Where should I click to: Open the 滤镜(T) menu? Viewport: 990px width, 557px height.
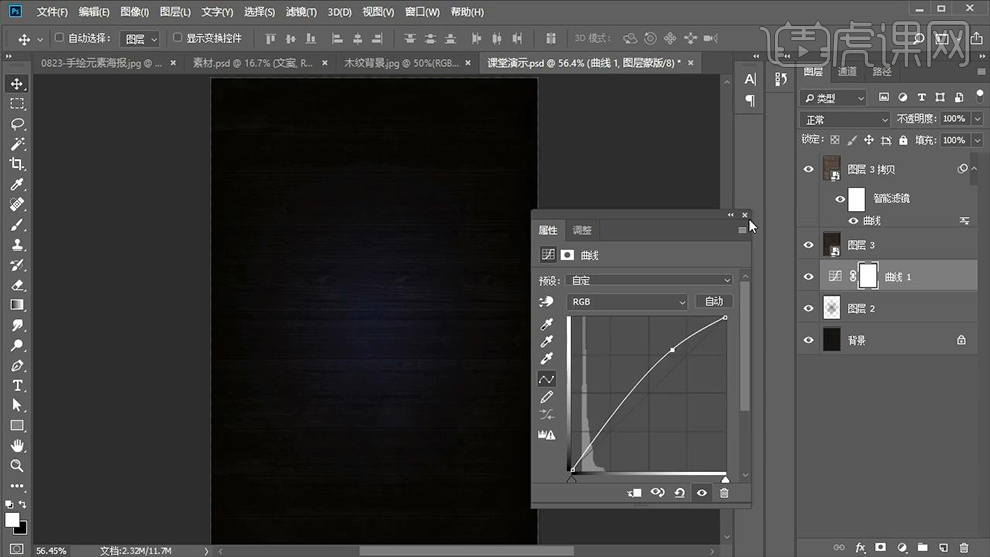pos(301,12)
